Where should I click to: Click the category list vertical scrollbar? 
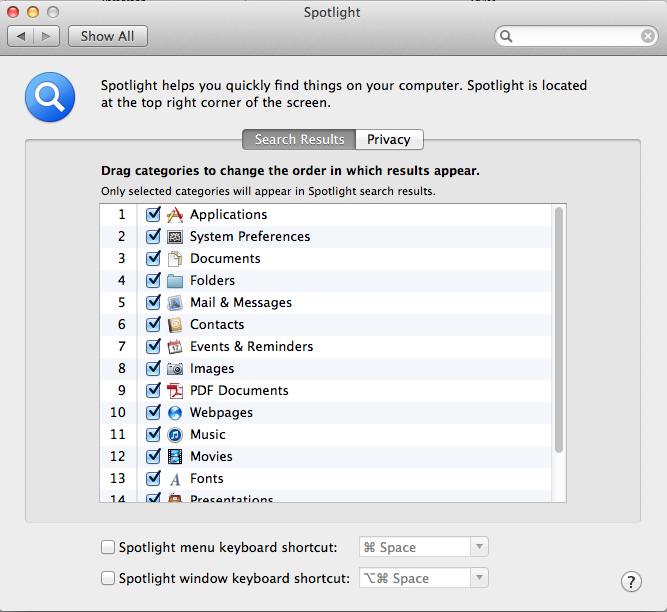tap(559, 330)
